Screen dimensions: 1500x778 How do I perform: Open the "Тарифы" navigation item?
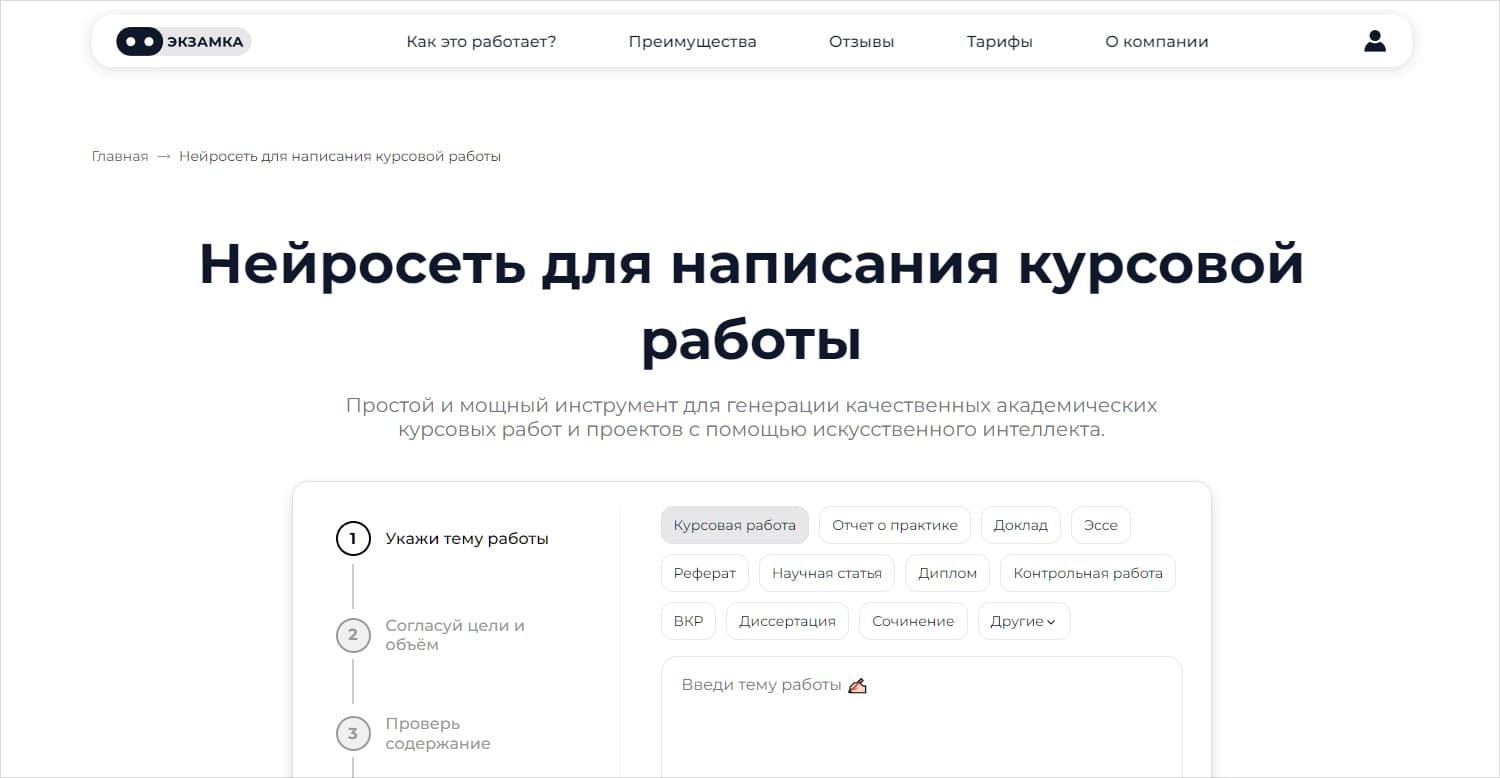999,41
